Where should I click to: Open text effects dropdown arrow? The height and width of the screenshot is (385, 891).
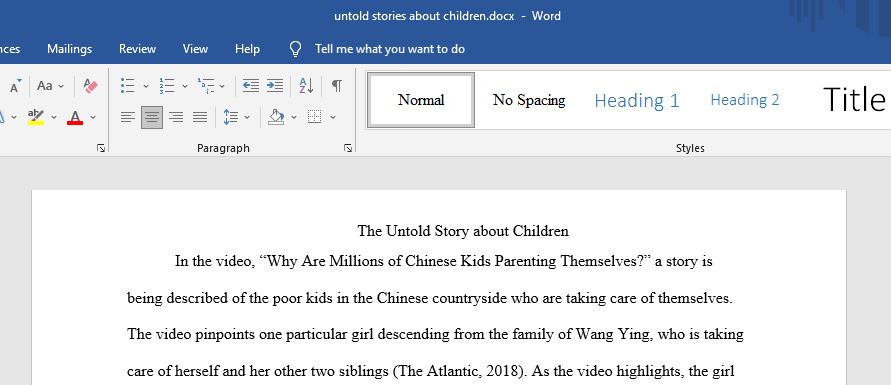click(14, 118)
